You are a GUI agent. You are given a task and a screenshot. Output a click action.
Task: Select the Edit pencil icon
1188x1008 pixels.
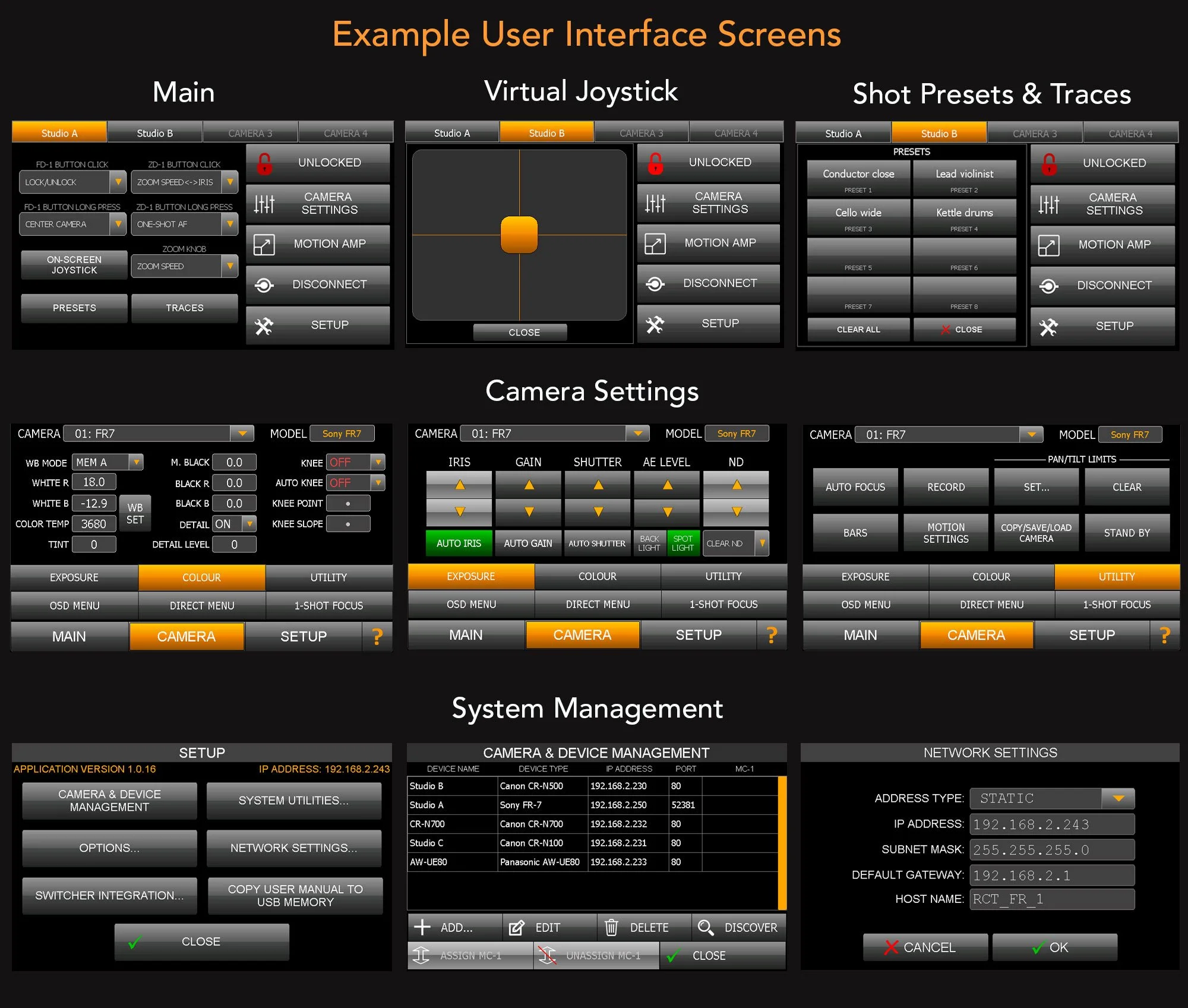(517, 927)
